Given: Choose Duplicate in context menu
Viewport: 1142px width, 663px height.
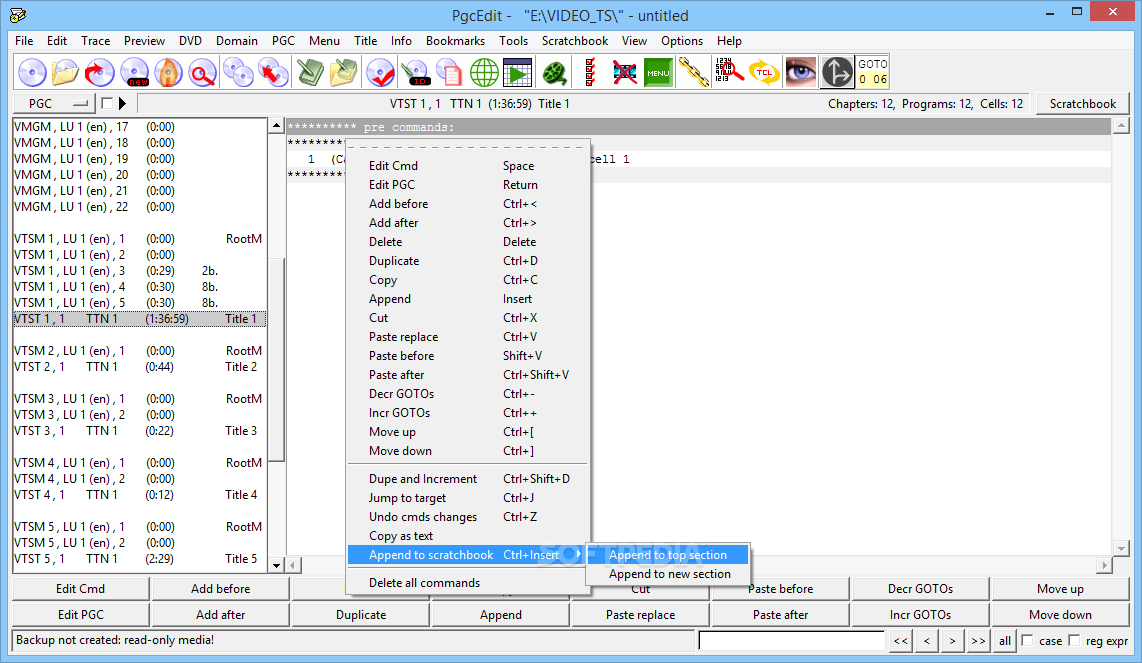Looking at the screenshot, I should point(468,261).
